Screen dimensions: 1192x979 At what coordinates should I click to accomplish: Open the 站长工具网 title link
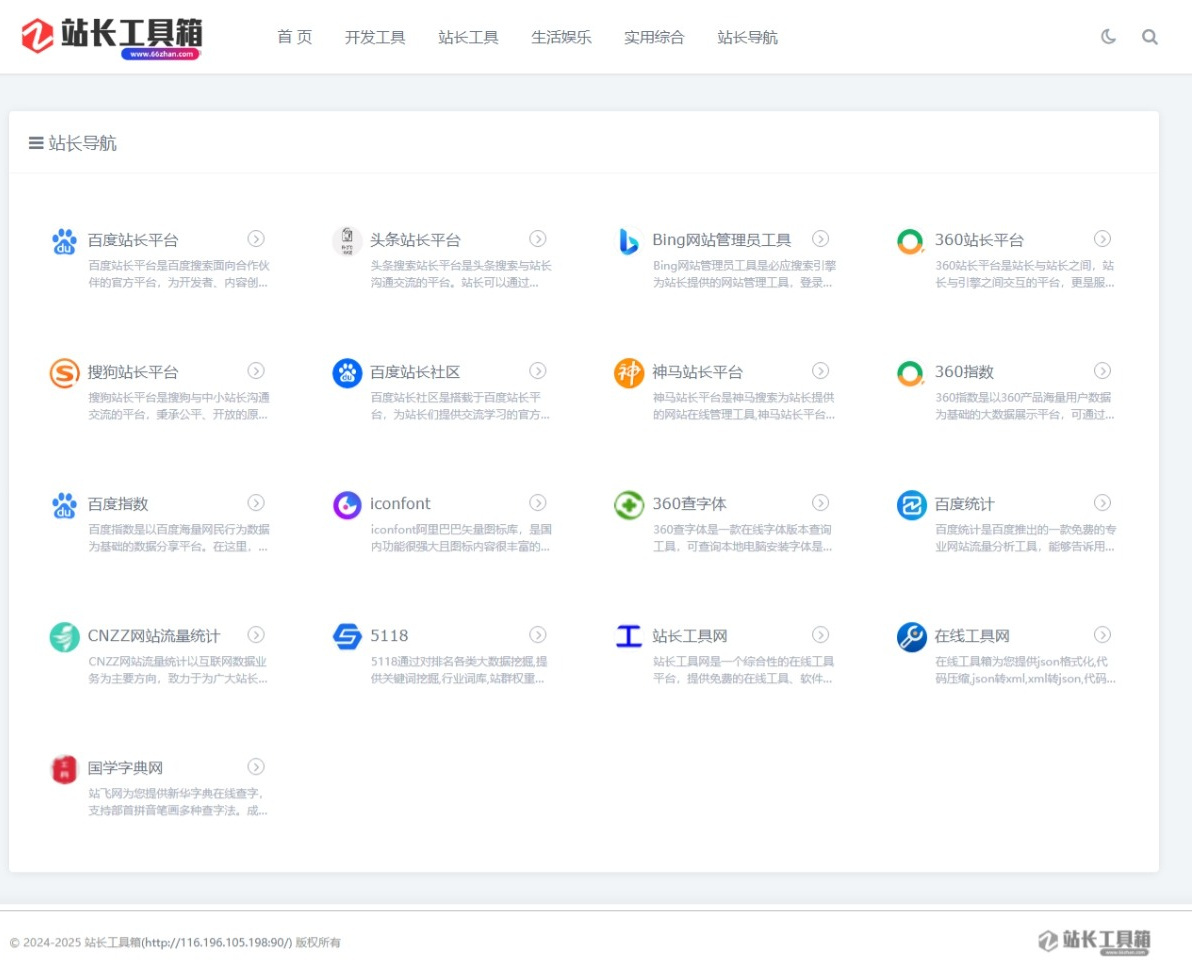[690, 636]
